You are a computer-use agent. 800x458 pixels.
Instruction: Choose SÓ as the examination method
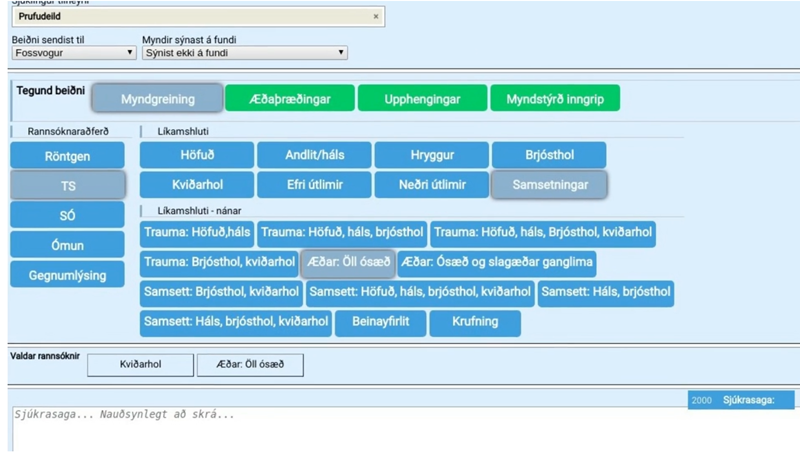pos(67,215)
